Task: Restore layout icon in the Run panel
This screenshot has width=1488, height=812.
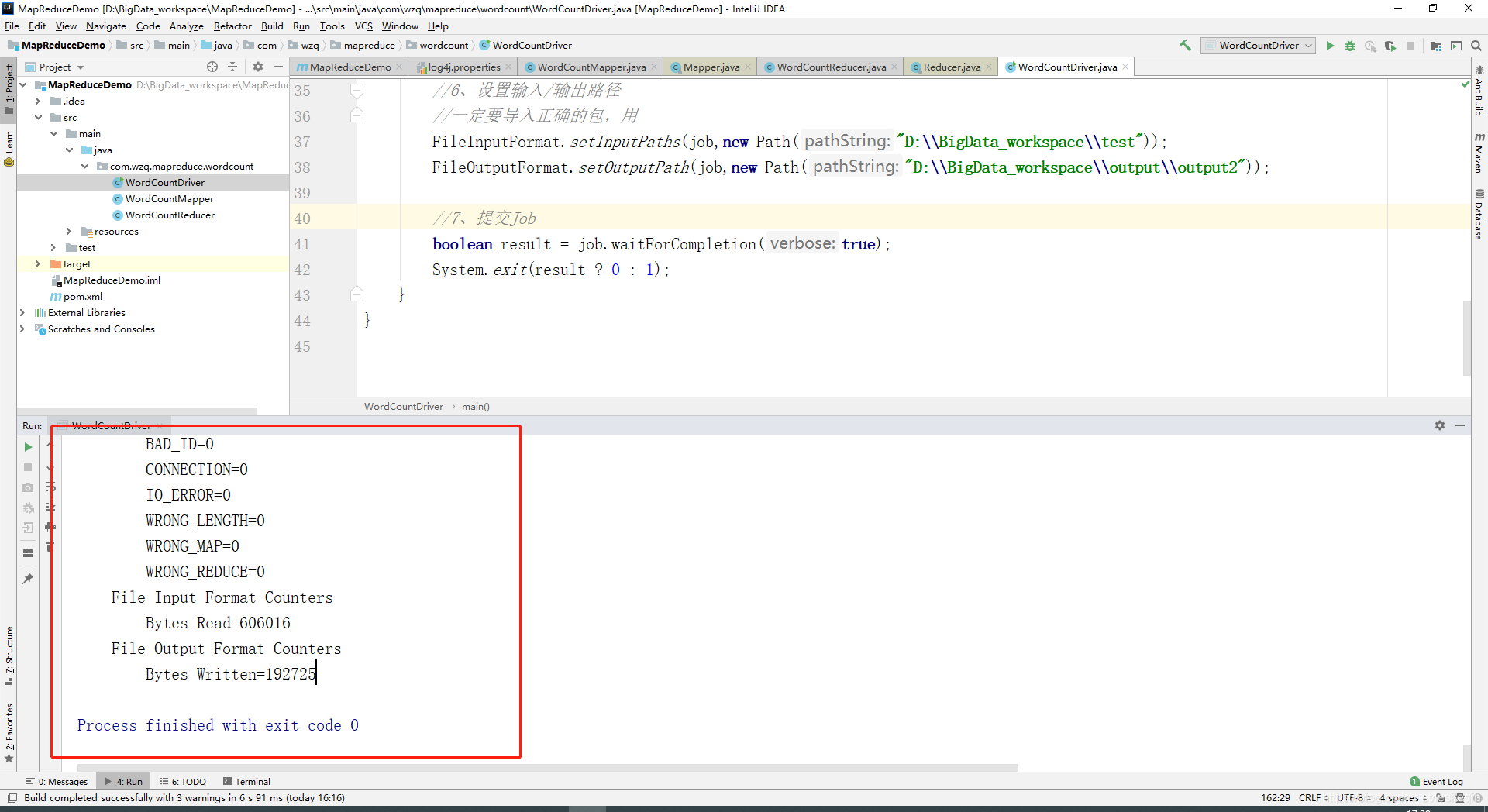Action: [x=28, y=553]
